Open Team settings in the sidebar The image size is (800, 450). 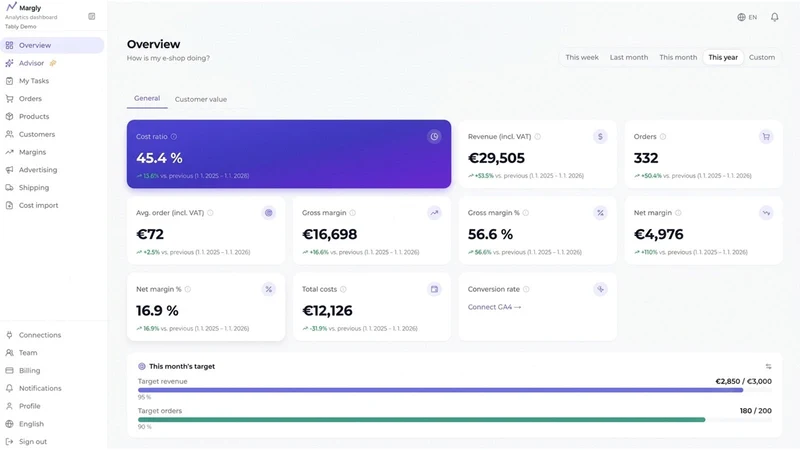tap(52, 353)
